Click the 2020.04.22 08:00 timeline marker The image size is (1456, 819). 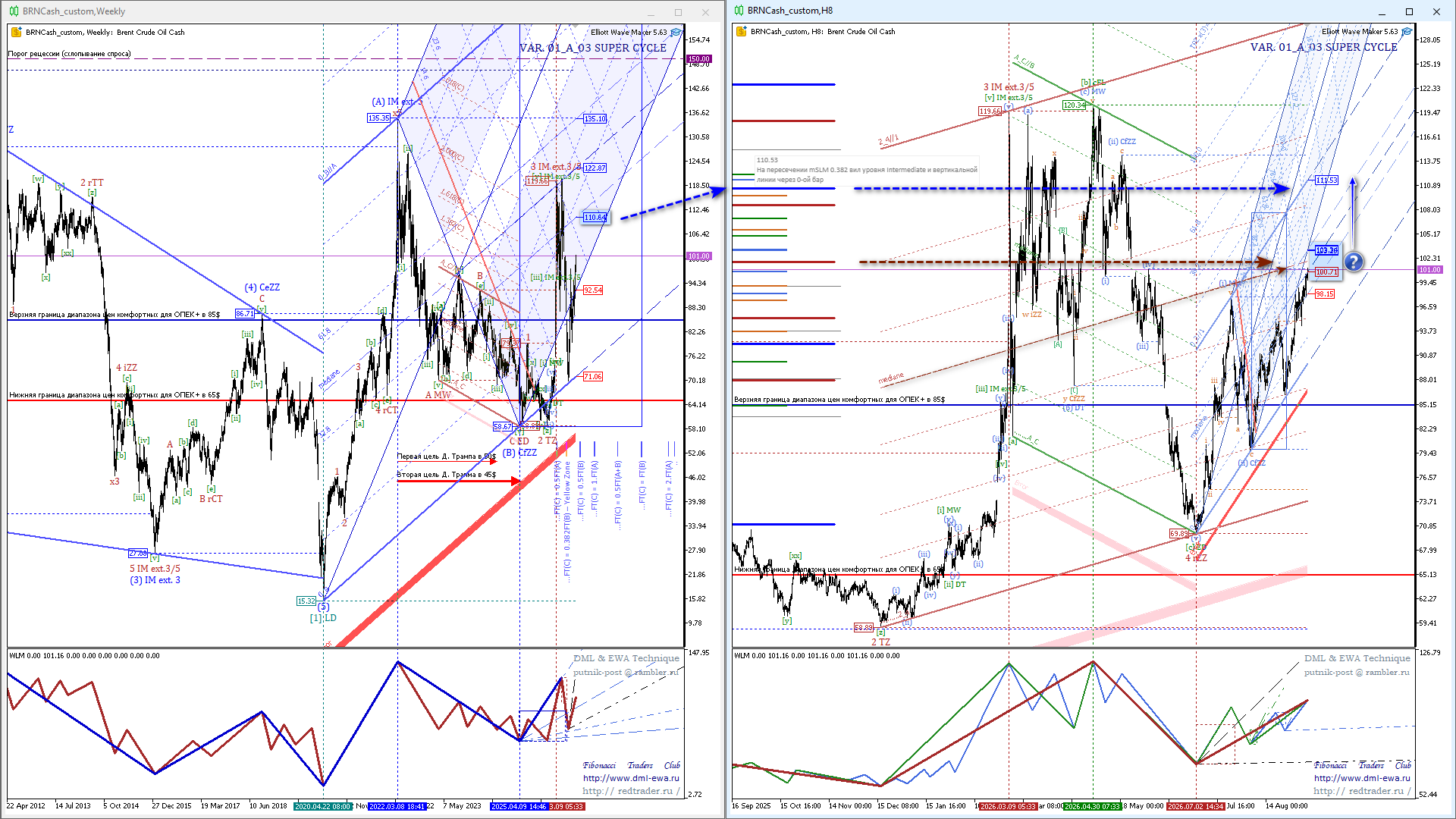tap(323, 806)
